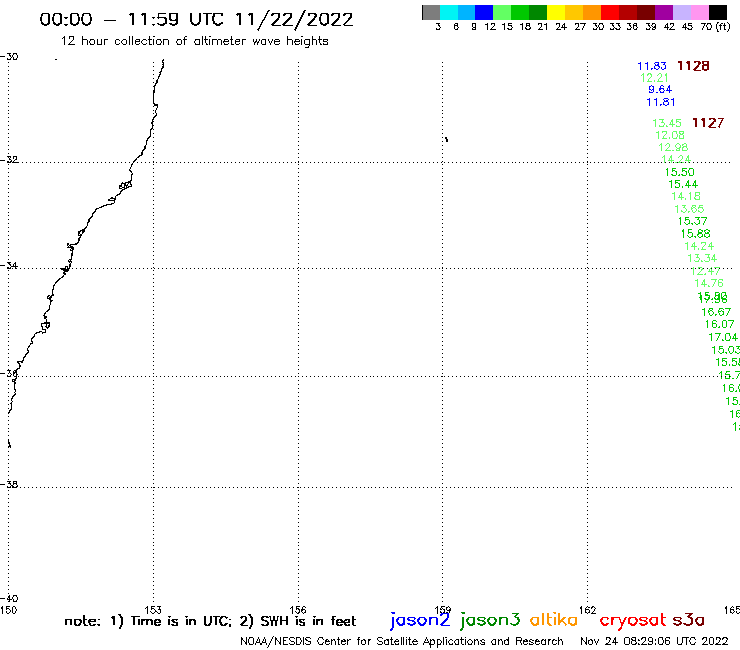Click the NOAA/NESDIS Center credit line
This screenshot has width=740, height=650.
click(402, 641)
